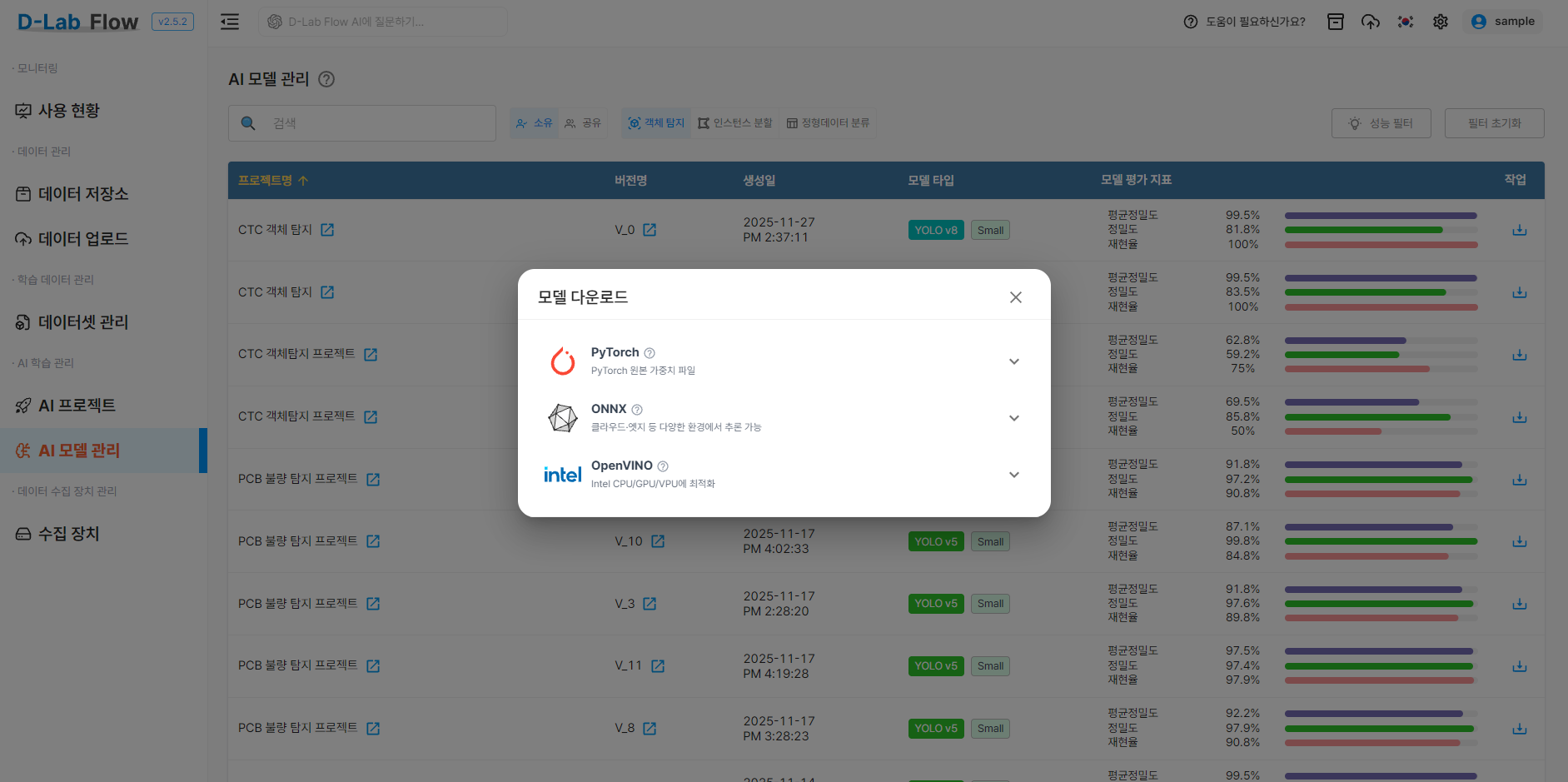1568x782 pixels.
Task: Toggle the 공유 shared filter
Action: click(583, 123)
